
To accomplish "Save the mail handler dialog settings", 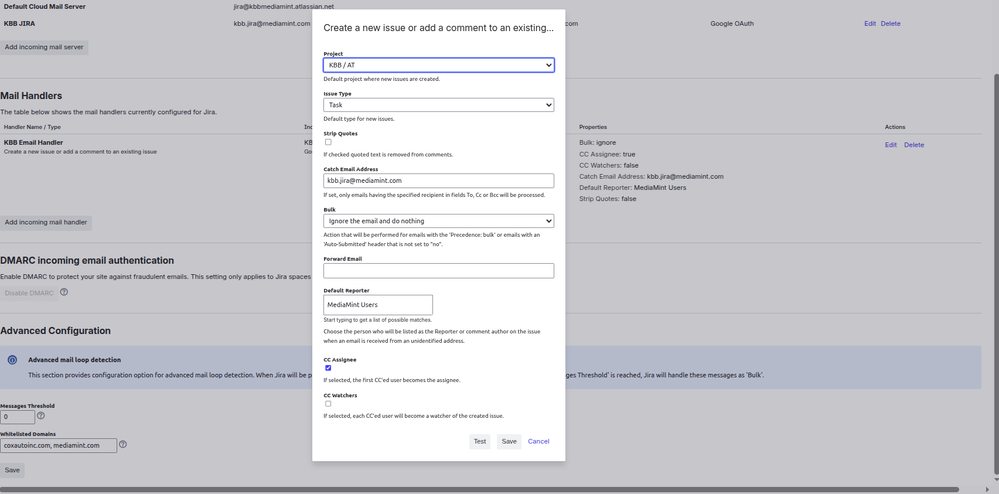I will click(509, 442).
